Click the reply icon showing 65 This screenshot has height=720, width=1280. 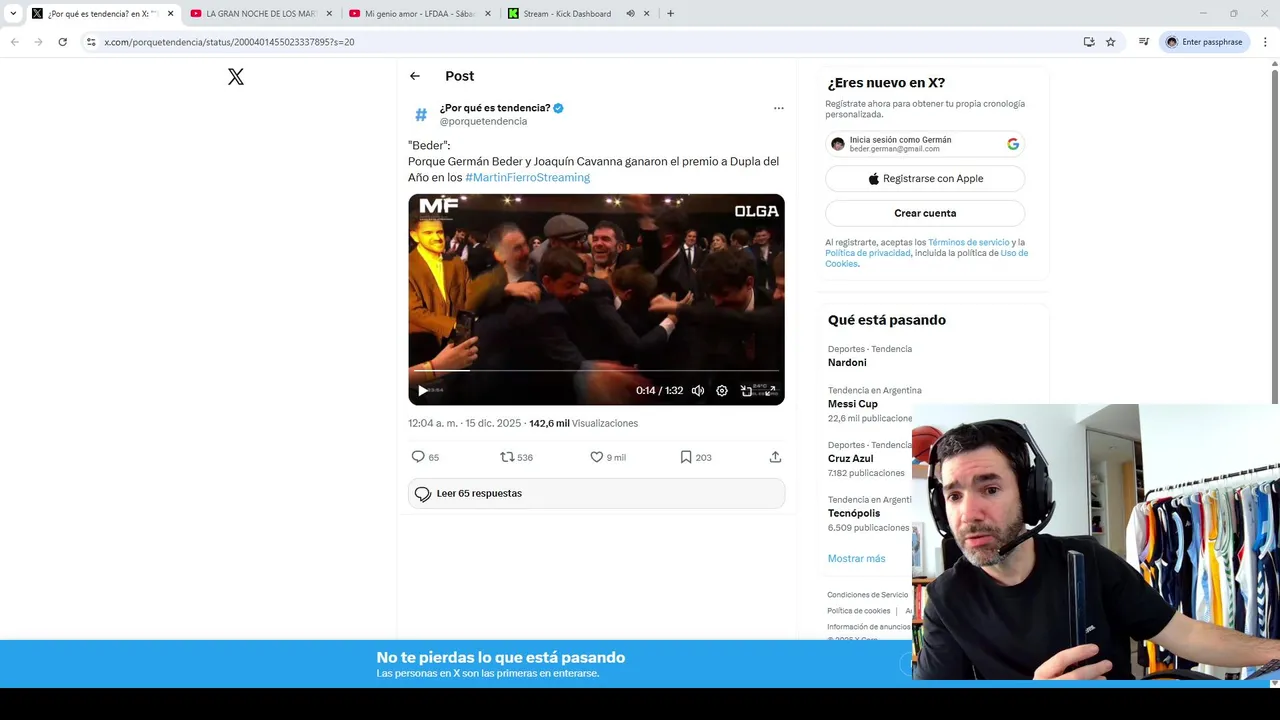tap(418, 457)
